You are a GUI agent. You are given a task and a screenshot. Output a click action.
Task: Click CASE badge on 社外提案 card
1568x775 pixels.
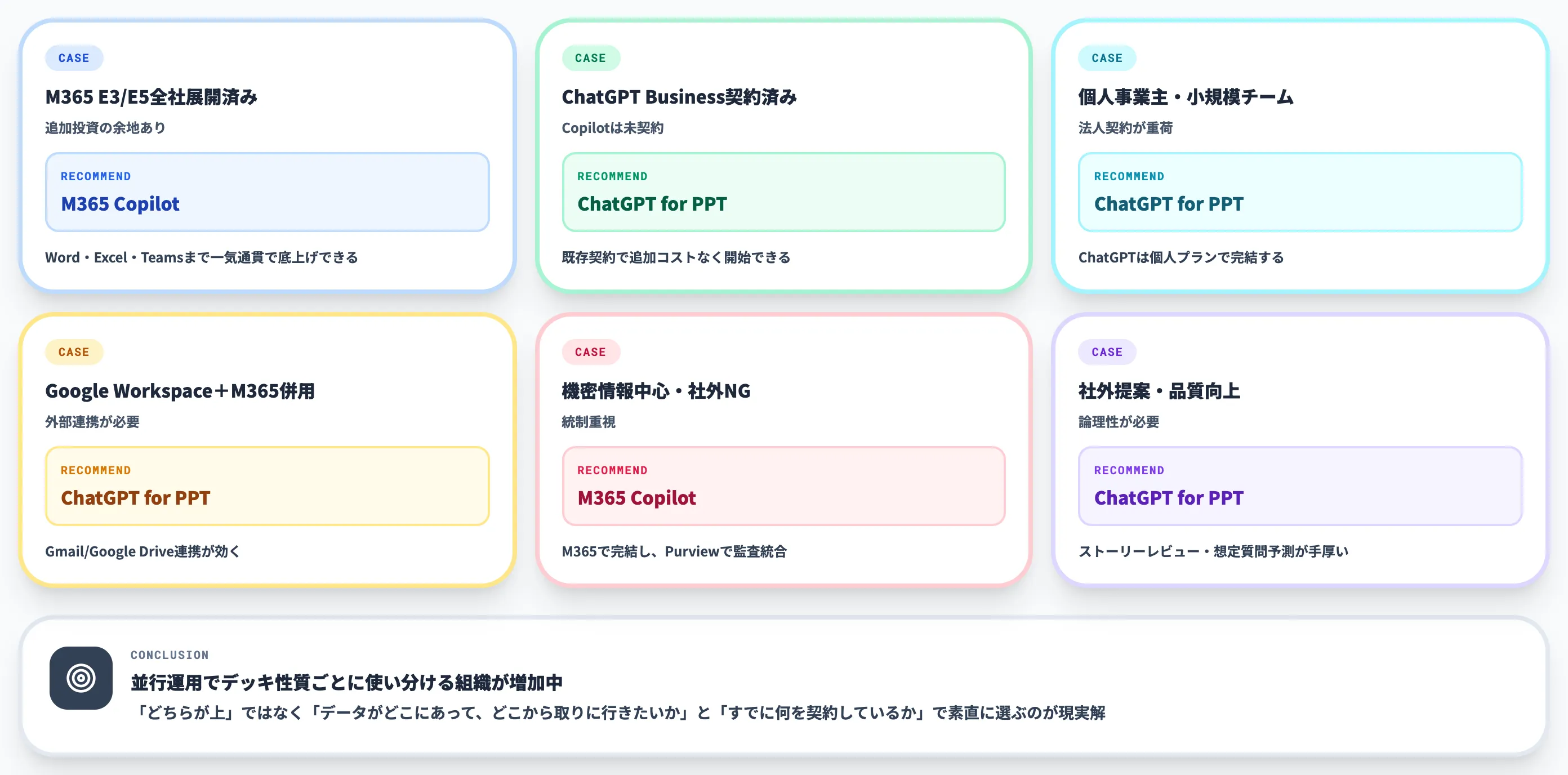pos(1107,352)
